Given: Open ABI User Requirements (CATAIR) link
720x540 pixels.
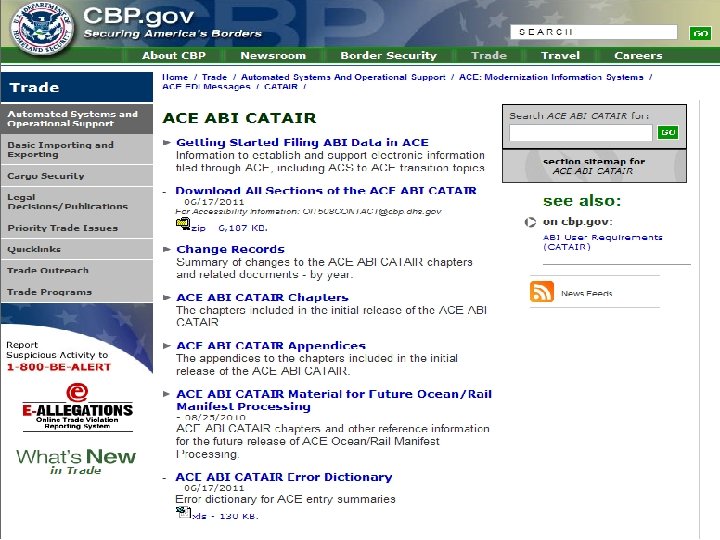Looking at the screenshot, I should coord(602,242).
